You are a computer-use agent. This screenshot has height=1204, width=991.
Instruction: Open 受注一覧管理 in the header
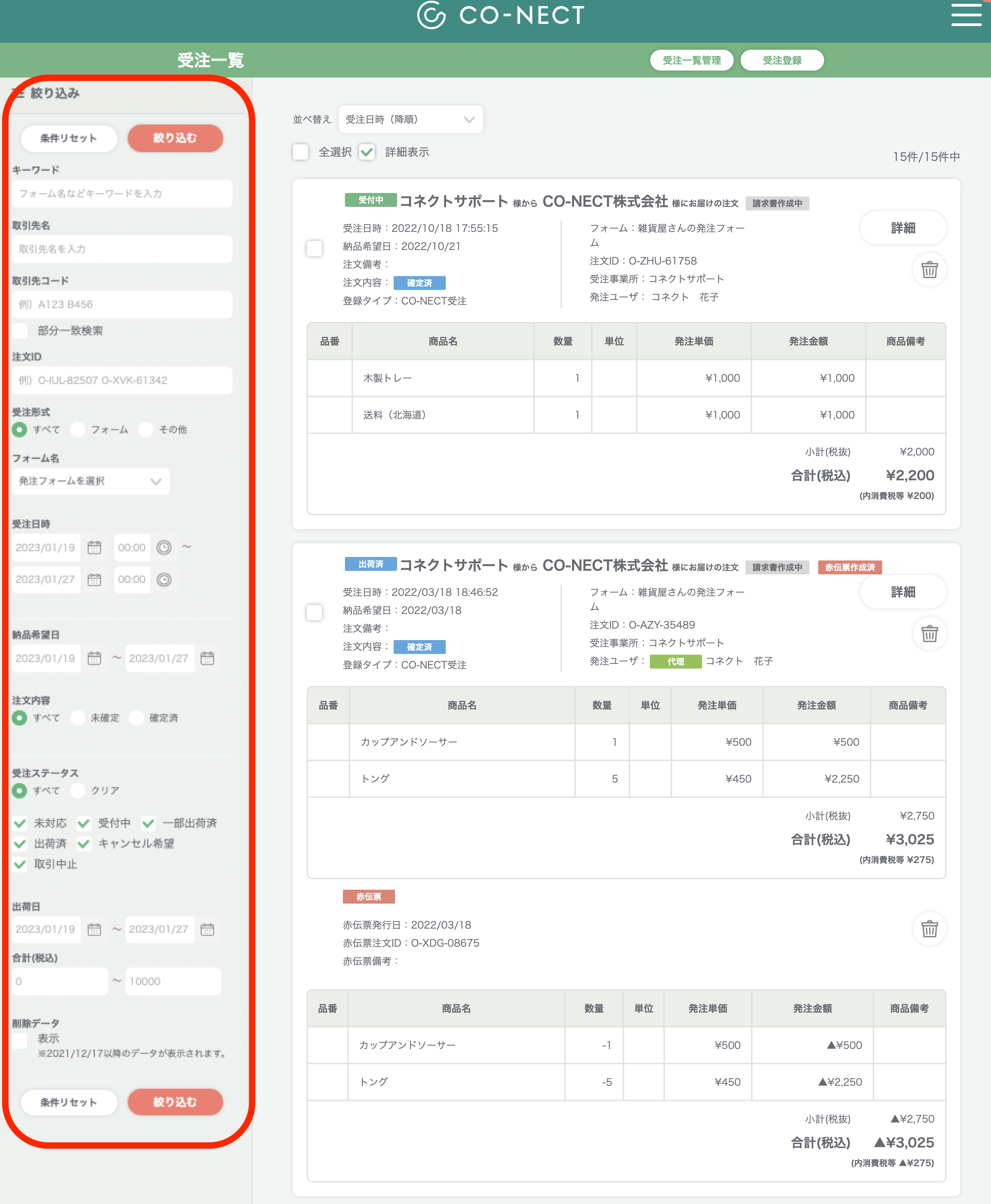692,60
